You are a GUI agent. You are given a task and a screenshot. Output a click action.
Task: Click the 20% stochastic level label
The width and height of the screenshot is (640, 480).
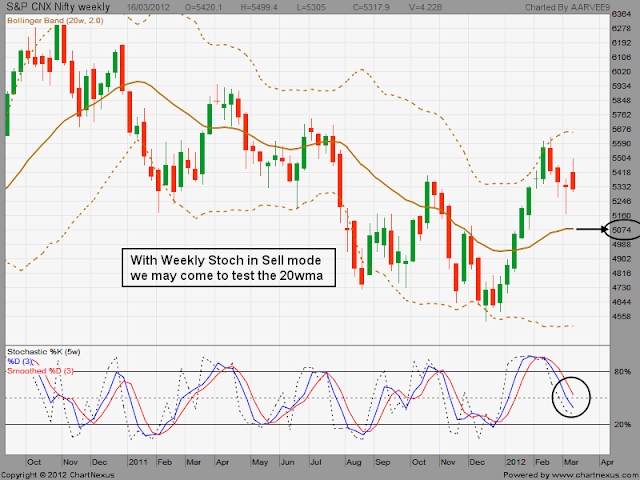pyautogui.click(x=622, y=424)
